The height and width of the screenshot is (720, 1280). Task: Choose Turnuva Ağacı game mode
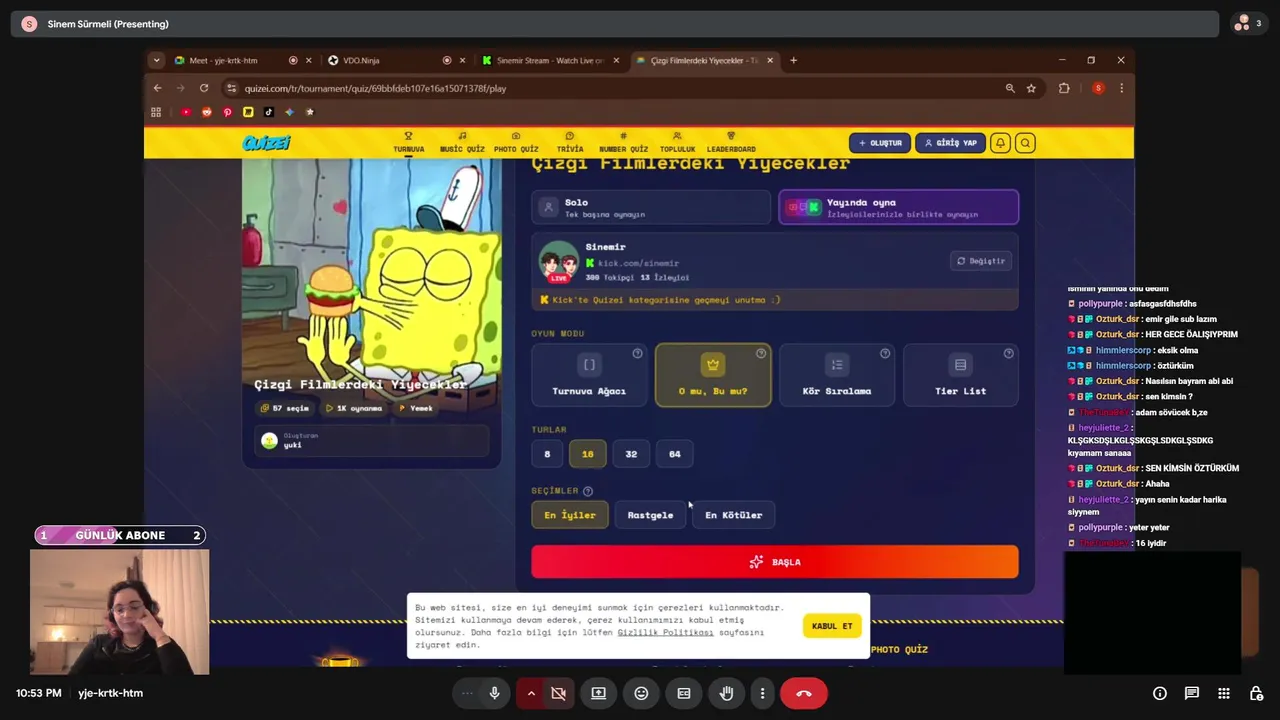pos(589,375)
